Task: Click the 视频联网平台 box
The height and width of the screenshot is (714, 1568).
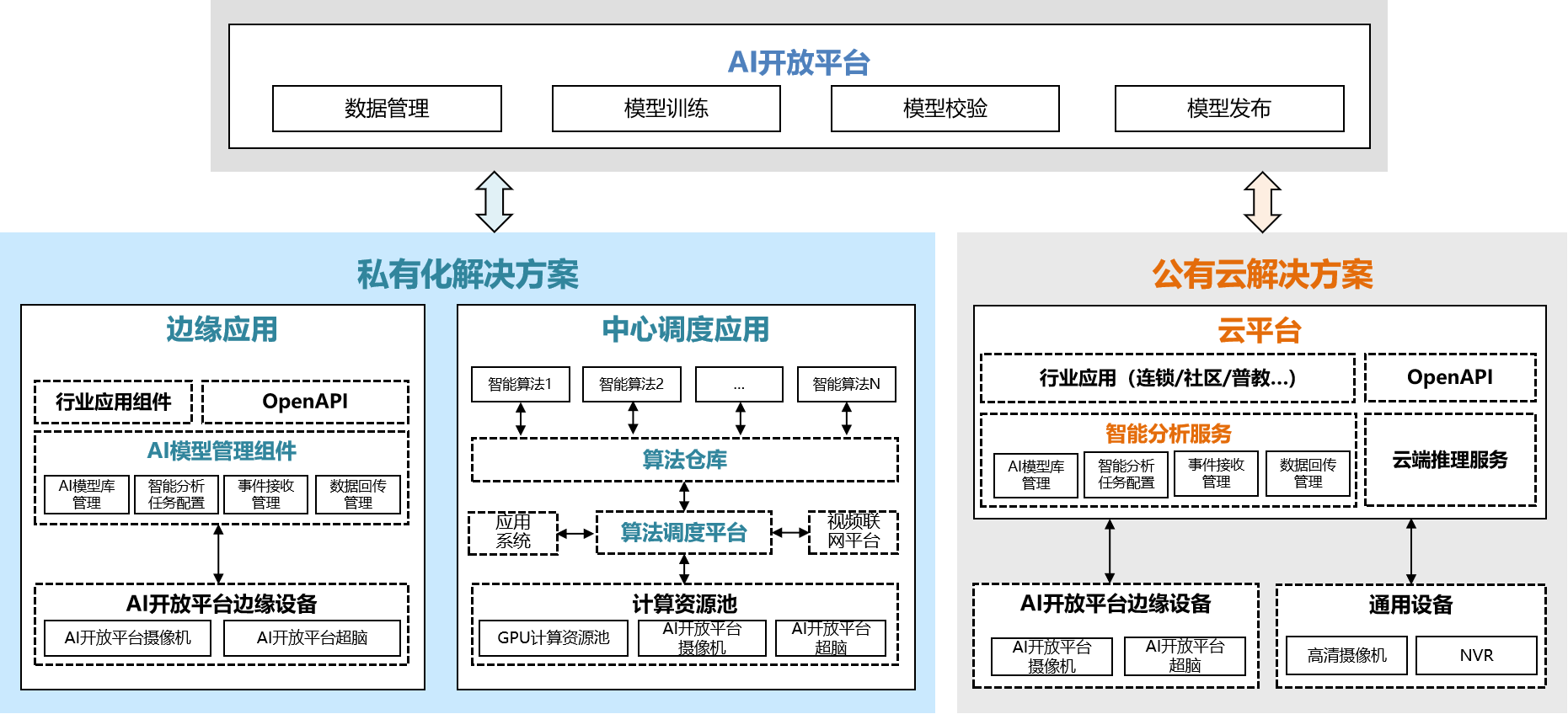Action: (x=854, y=532)
